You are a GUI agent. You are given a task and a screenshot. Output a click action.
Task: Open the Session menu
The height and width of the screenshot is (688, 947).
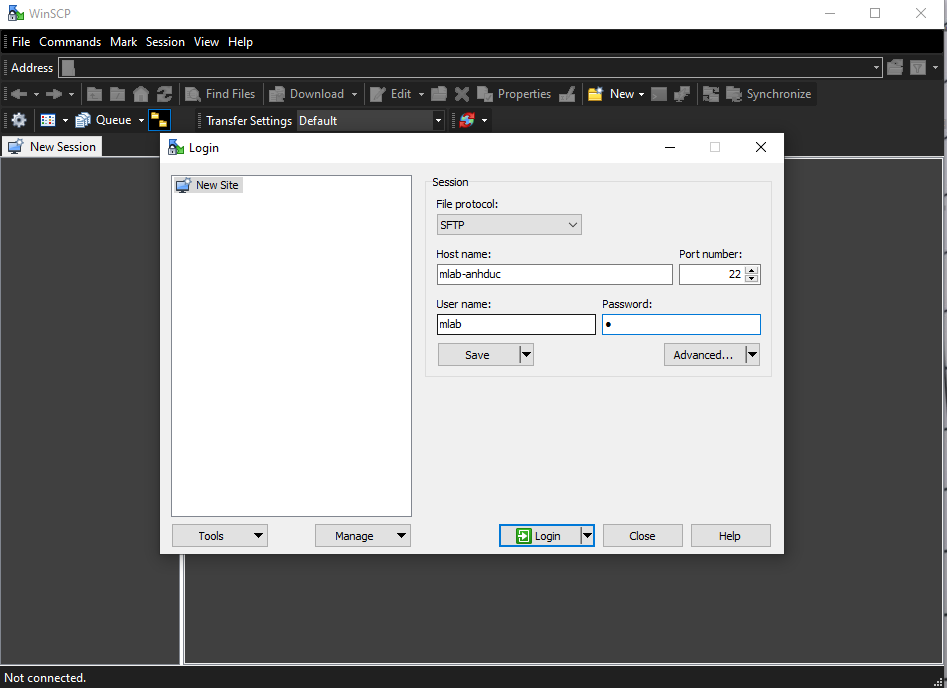[x=165, y=42]
